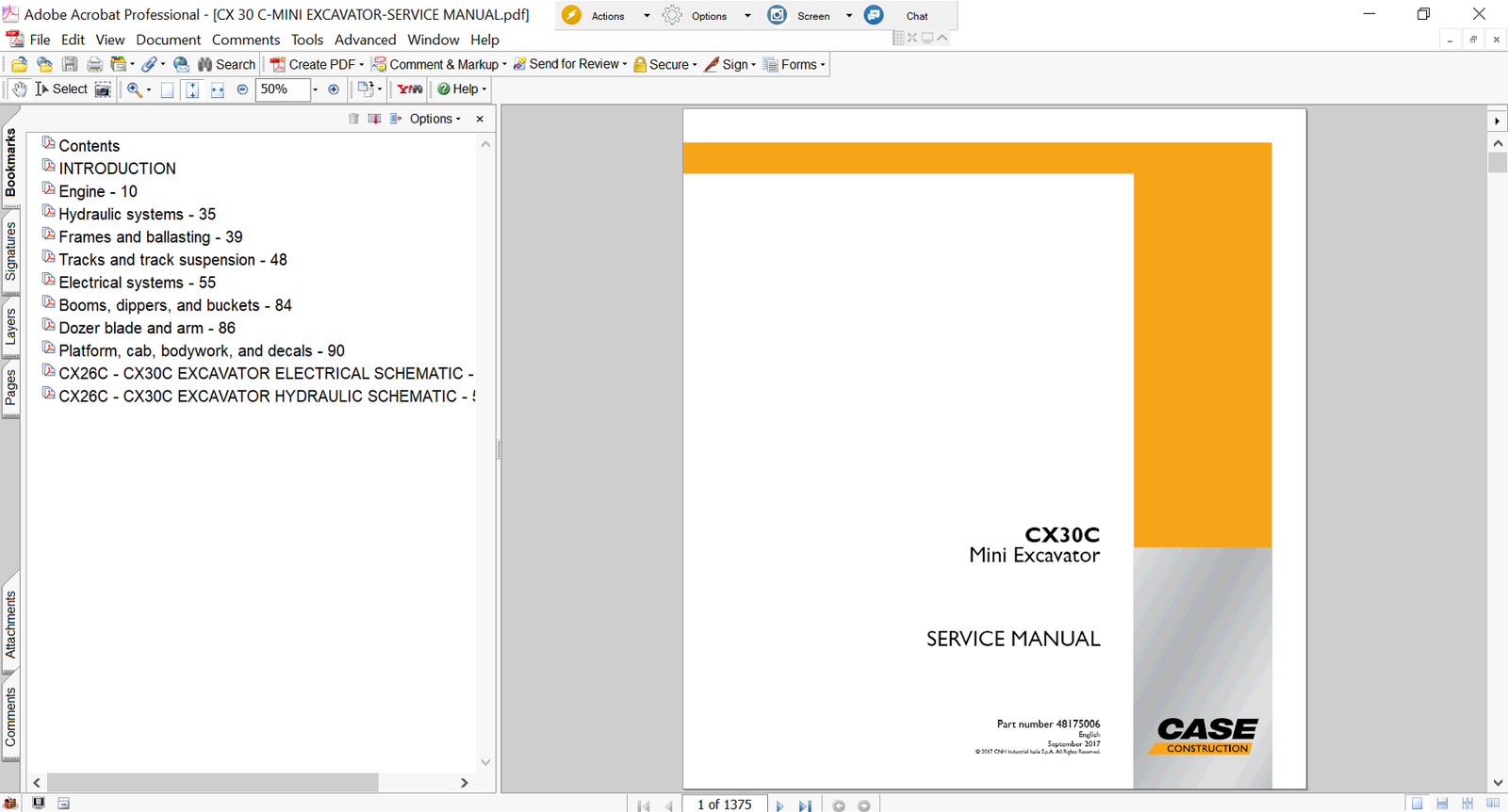
Task: Click the Print icon in the toolbar
Action: point(94,64)
